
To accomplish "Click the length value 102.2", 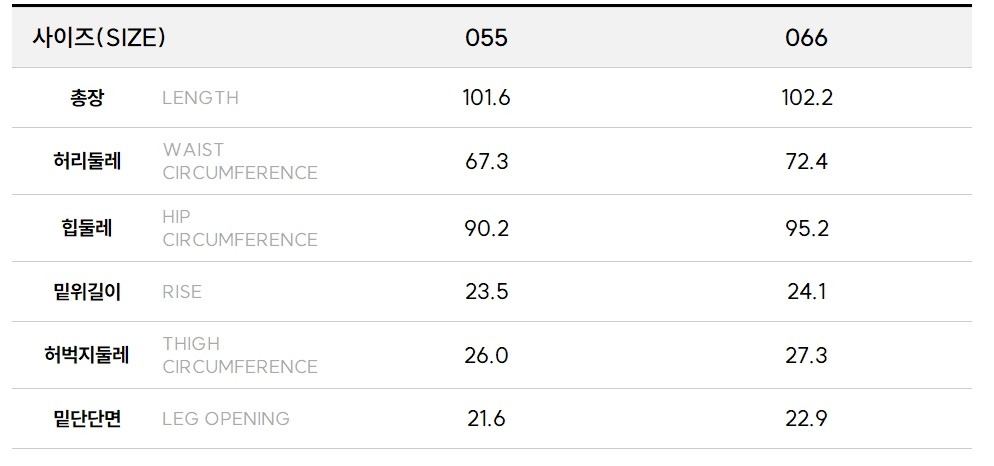I will coord(807,97).
